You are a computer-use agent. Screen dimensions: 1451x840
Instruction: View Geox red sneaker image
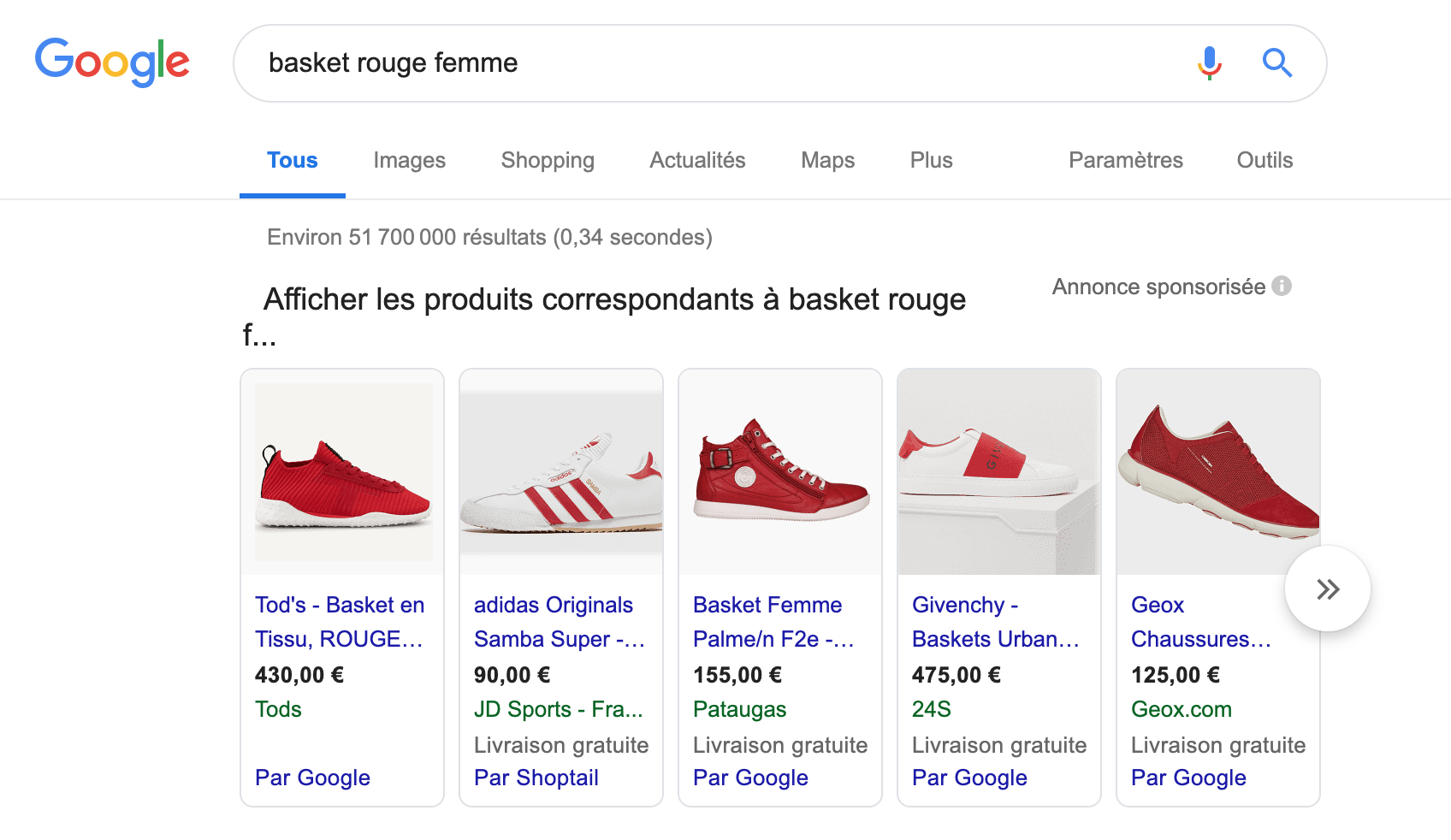tap(1218, 472)
